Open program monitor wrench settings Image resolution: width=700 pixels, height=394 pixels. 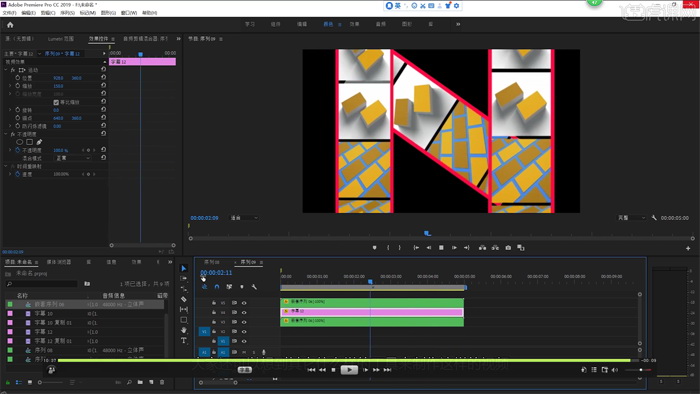pos(654,218)
